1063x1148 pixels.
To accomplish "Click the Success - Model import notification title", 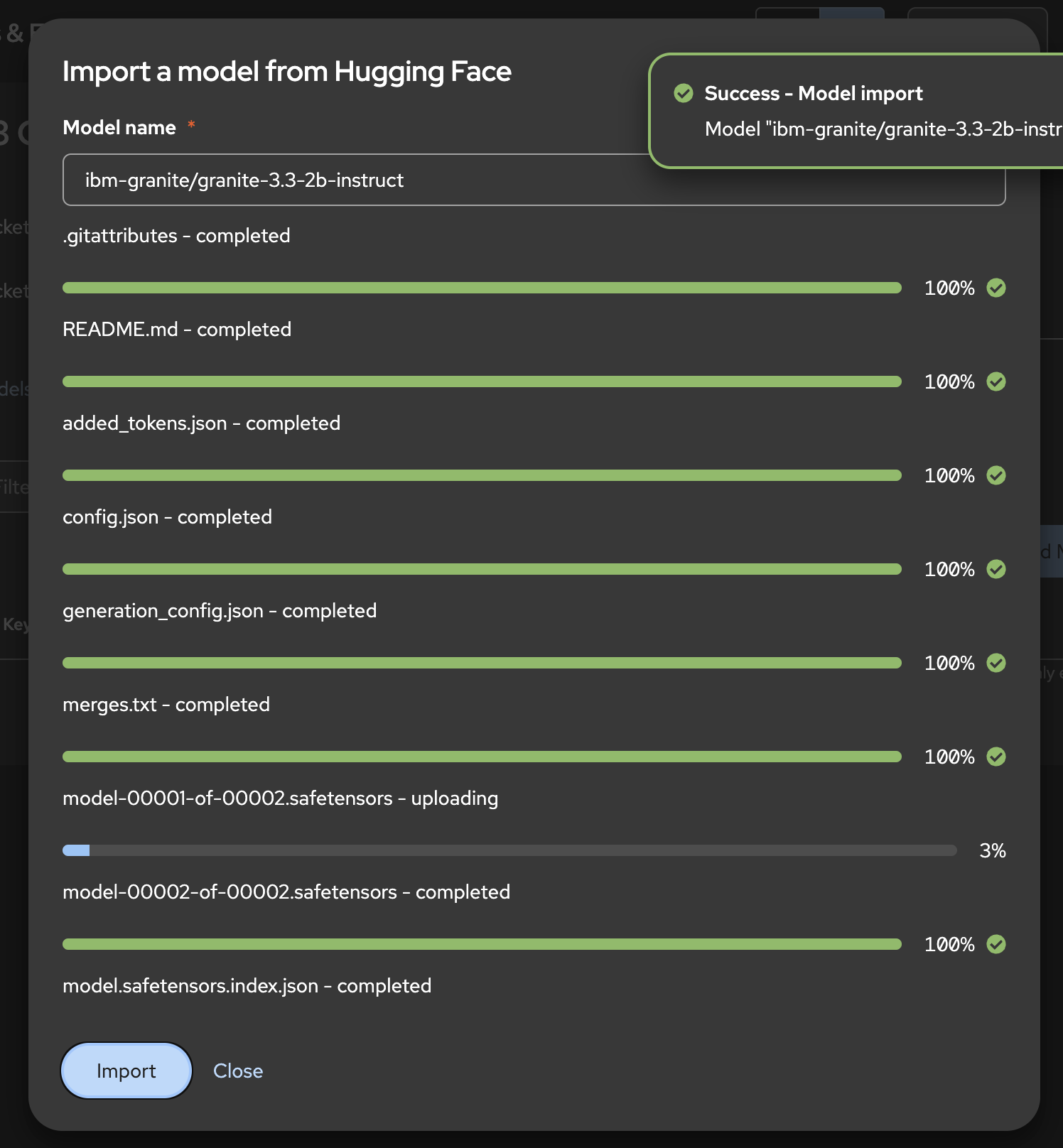I will point(813,93).
